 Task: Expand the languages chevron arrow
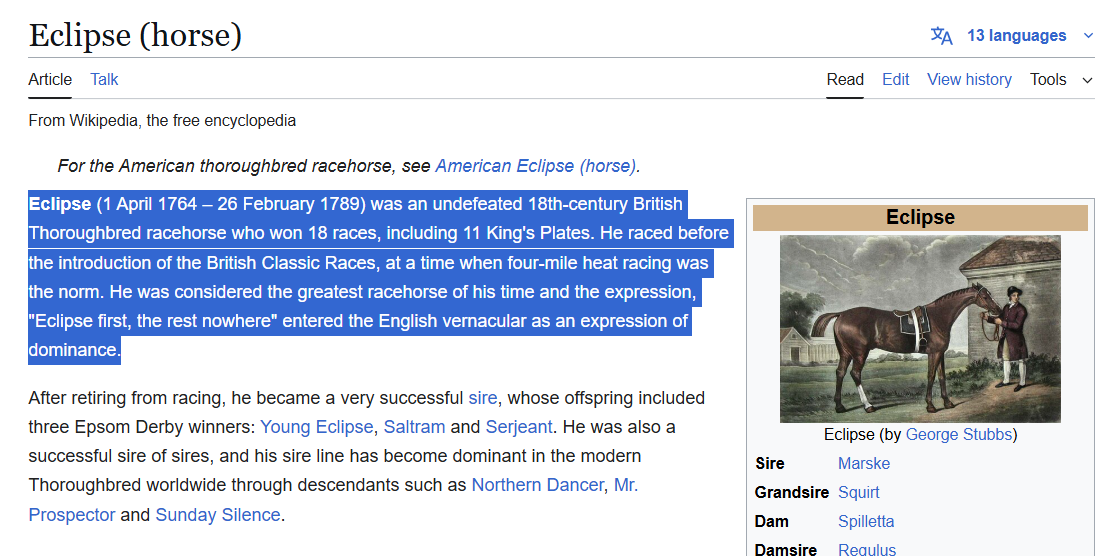pyautogui.click(x=1088, y=36)
